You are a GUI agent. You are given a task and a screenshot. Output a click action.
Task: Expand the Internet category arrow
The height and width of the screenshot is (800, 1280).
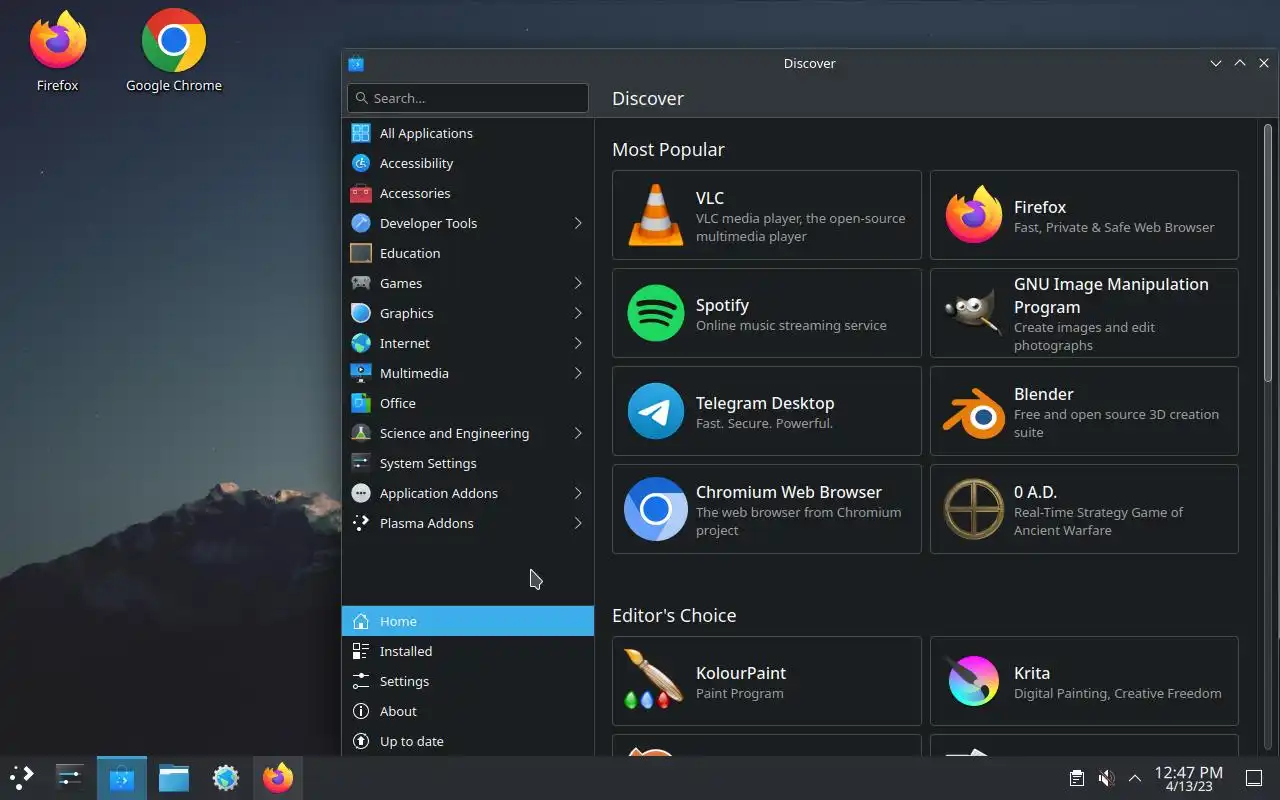tap(578, 343)
